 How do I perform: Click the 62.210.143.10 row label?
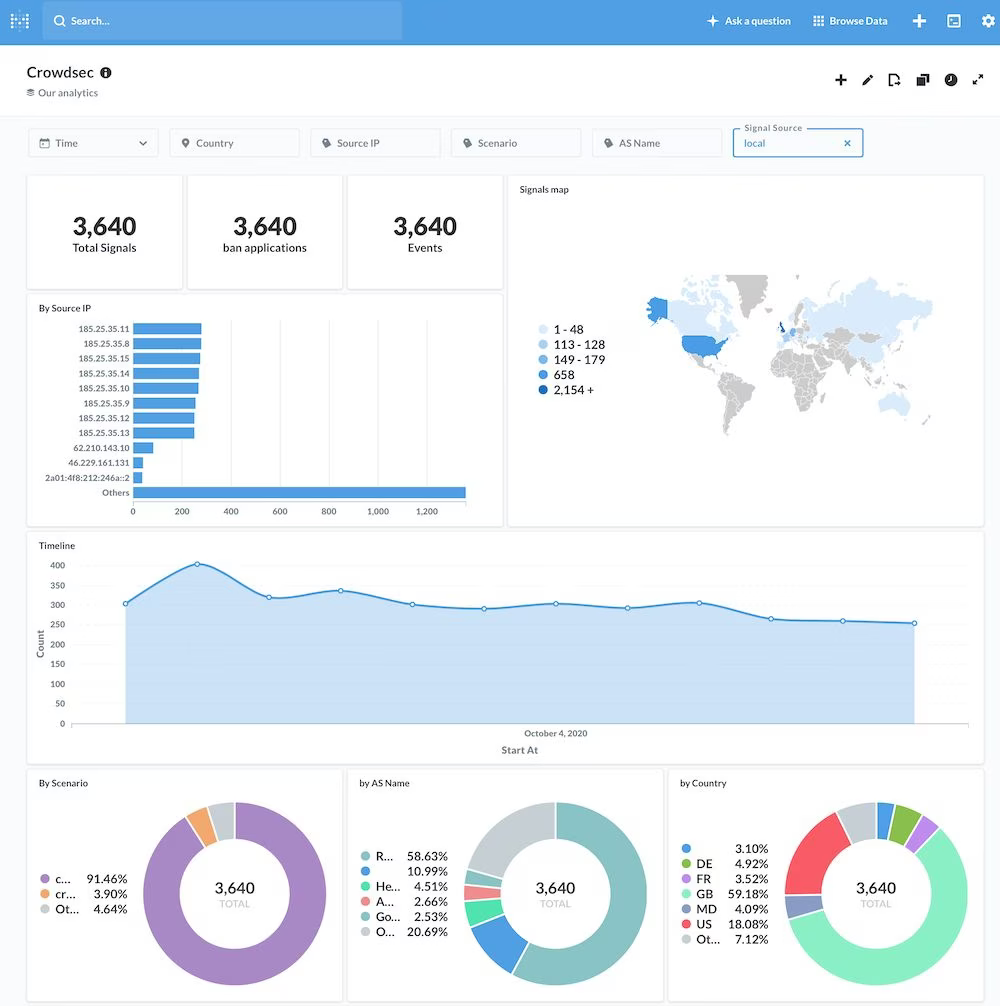pos(101,448)
